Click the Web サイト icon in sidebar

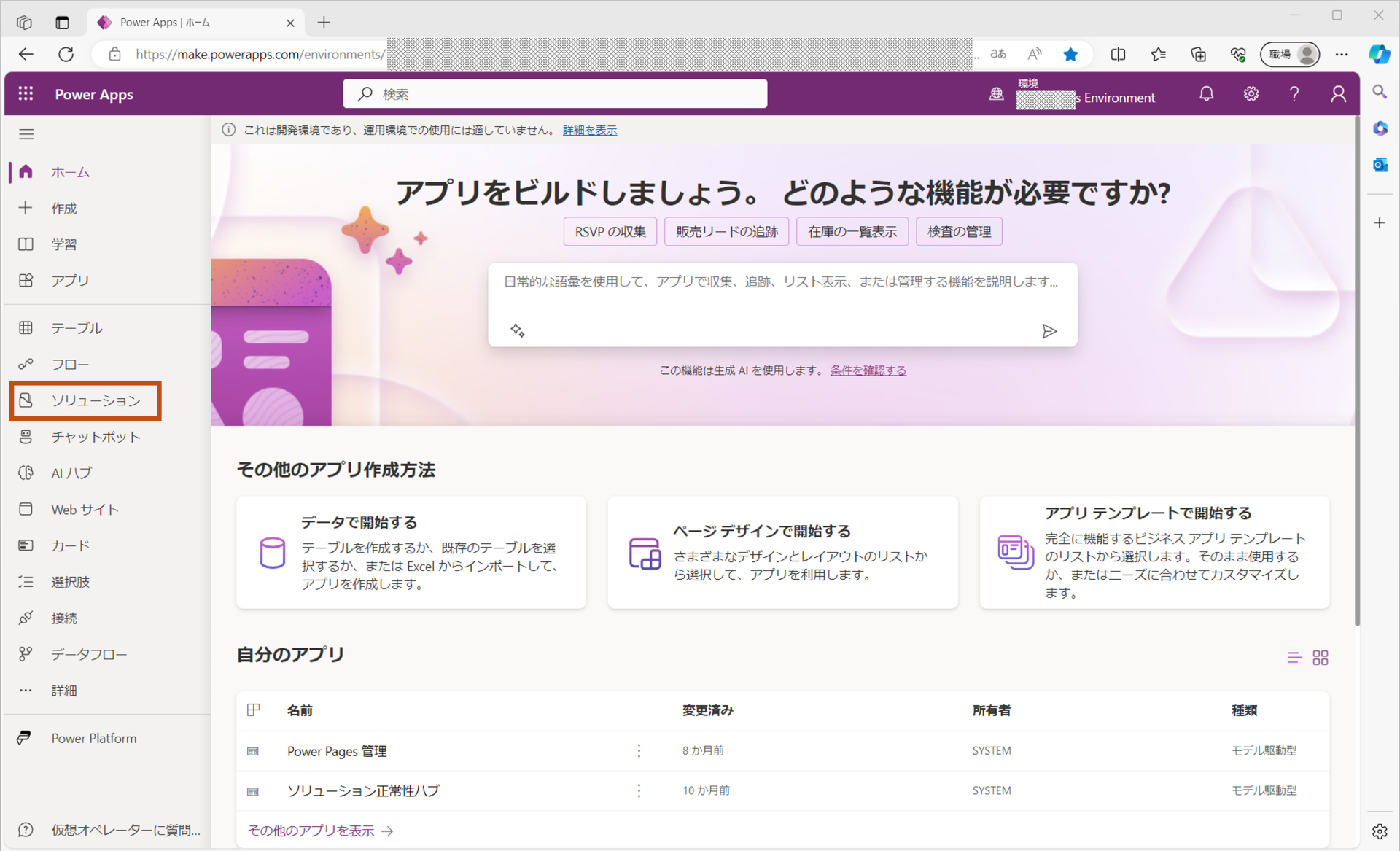tap(26, 509)
